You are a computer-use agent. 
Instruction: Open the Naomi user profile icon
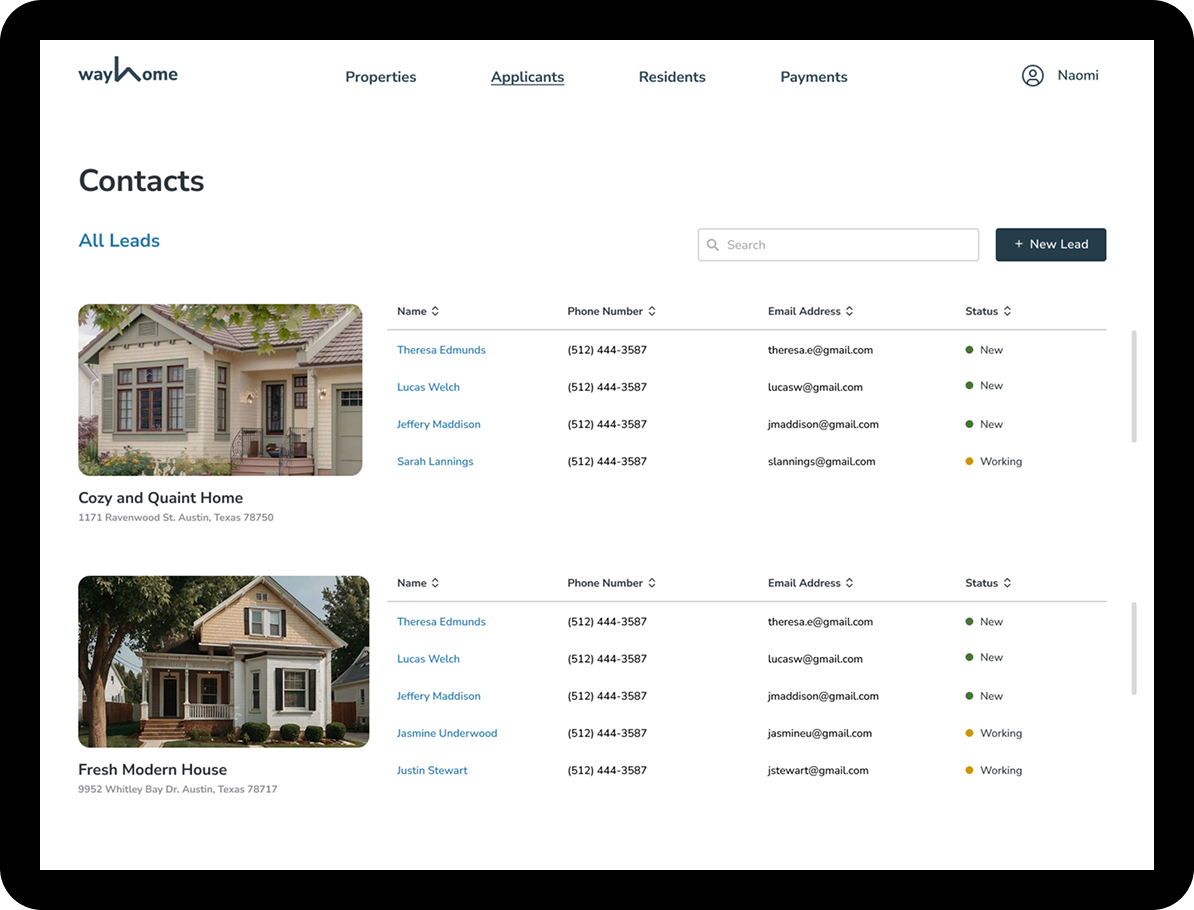coord(1032,75)
